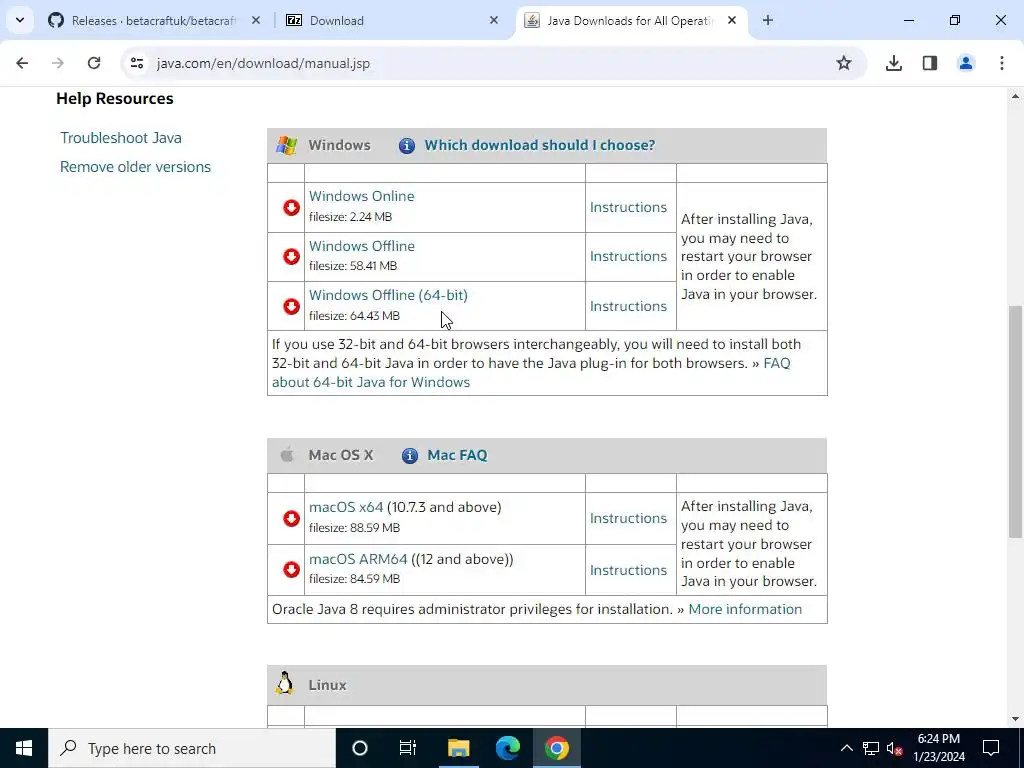The height and width of the screenshot is (768, 1024).
Task: Toggle the browser side panel icon
Action: [930, 63]
